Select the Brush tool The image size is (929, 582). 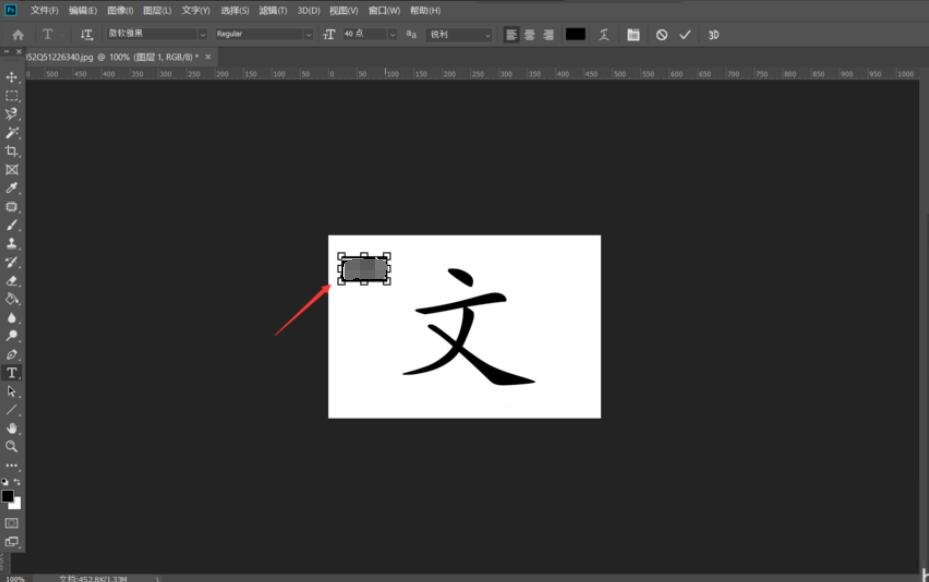(x=12, y=225)
